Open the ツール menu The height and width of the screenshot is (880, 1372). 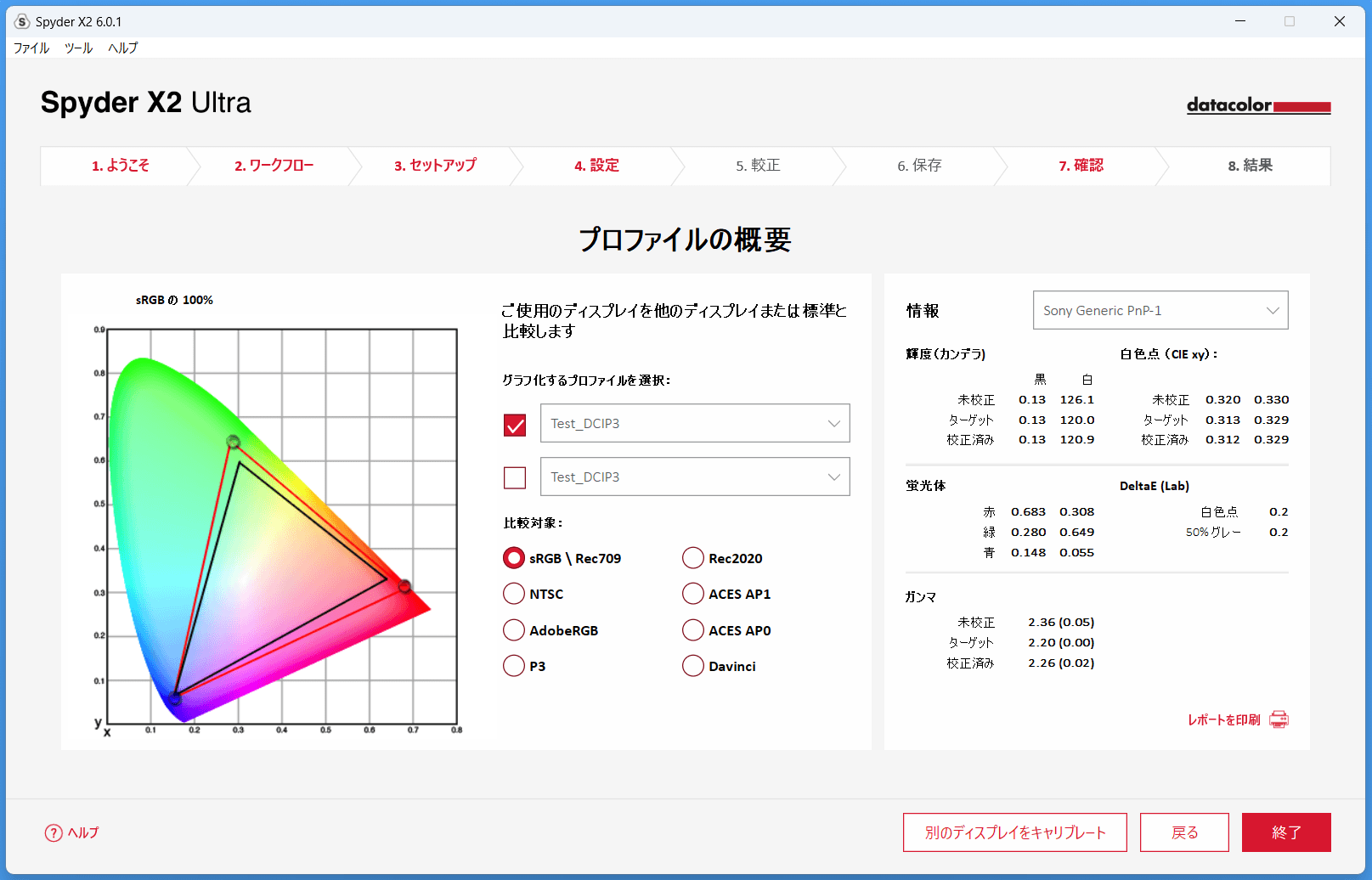(78, 48)
